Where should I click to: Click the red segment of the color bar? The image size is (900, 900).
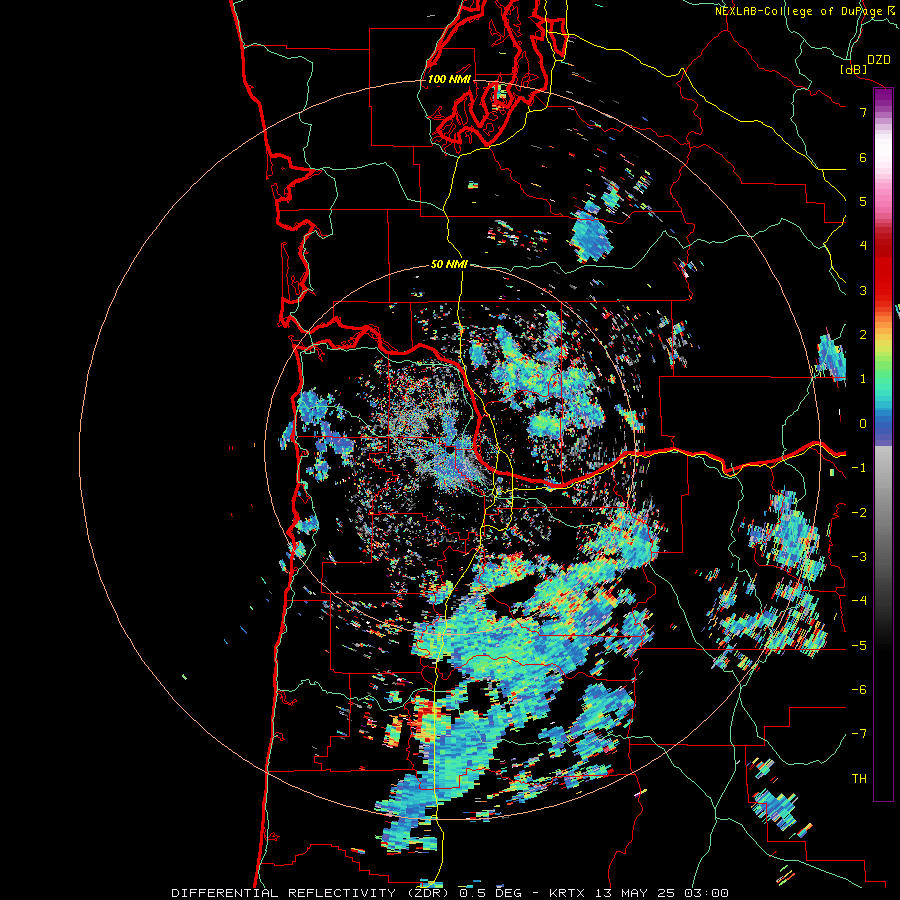coord(883,270)
